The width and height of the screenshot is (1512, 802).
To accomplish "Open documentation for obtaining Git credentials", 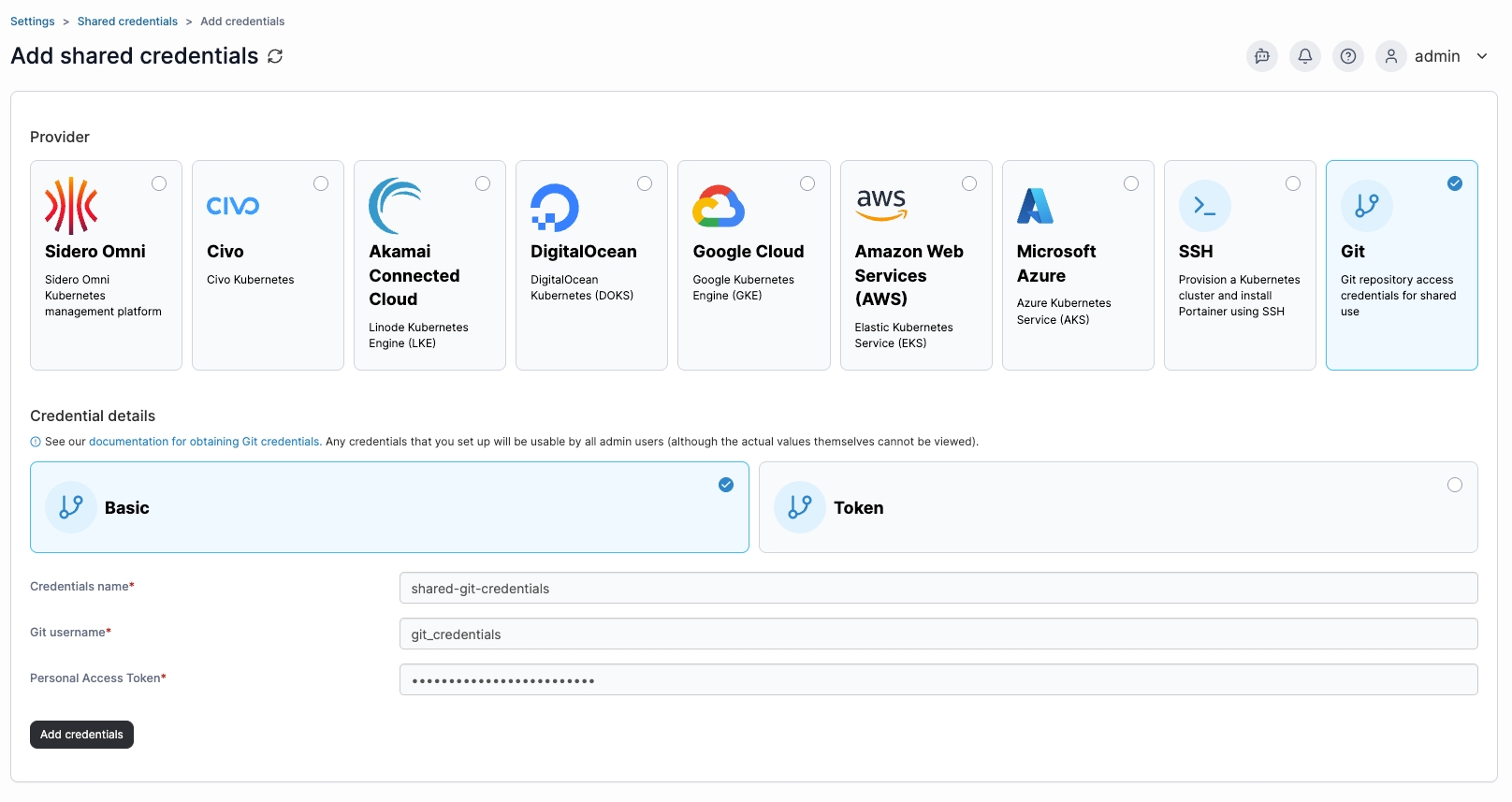I will coord(205,442).
